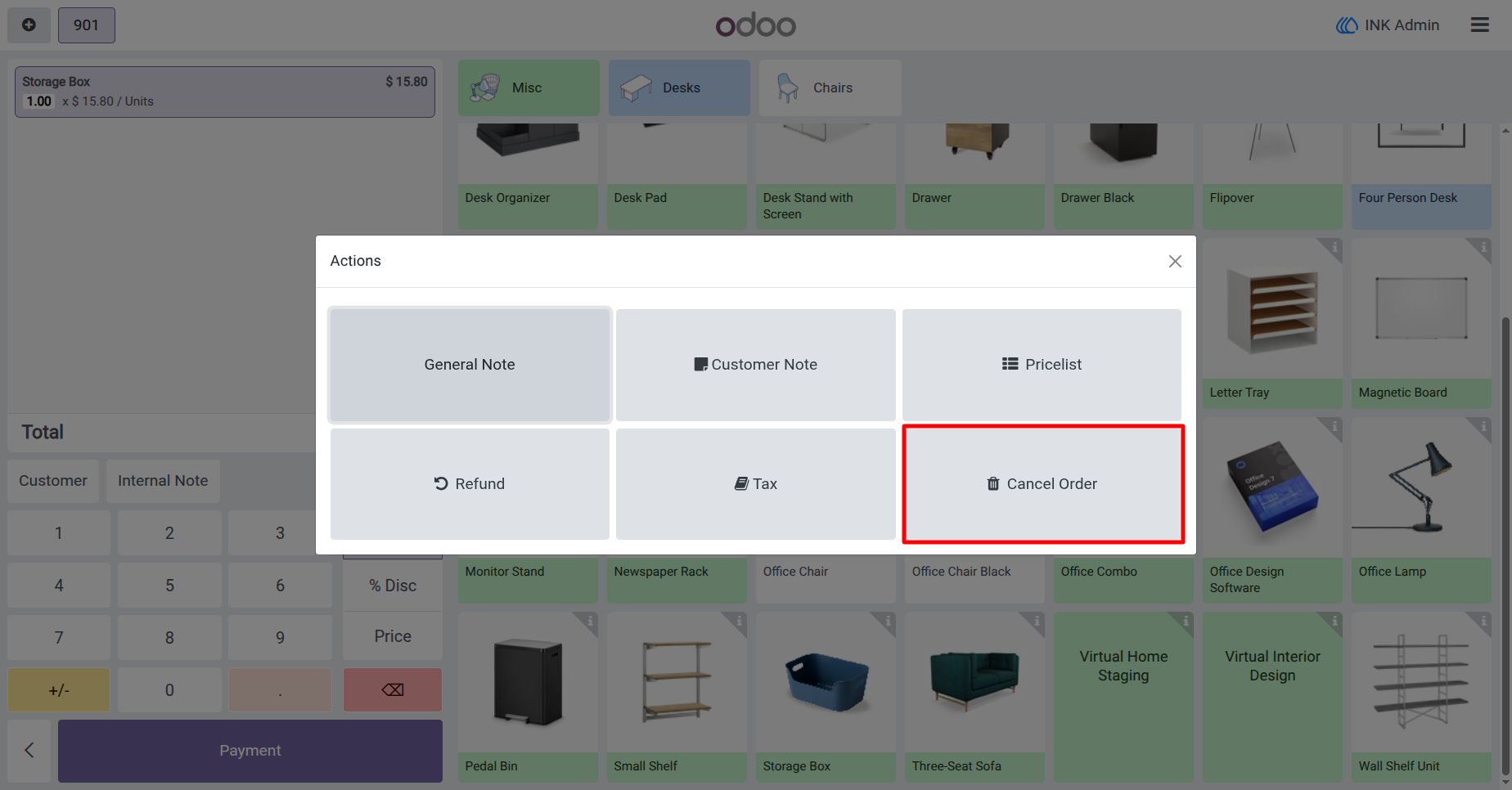Choose the Tax action
The height and width of the screenshot is (790, 1512).
coord(755,484)
